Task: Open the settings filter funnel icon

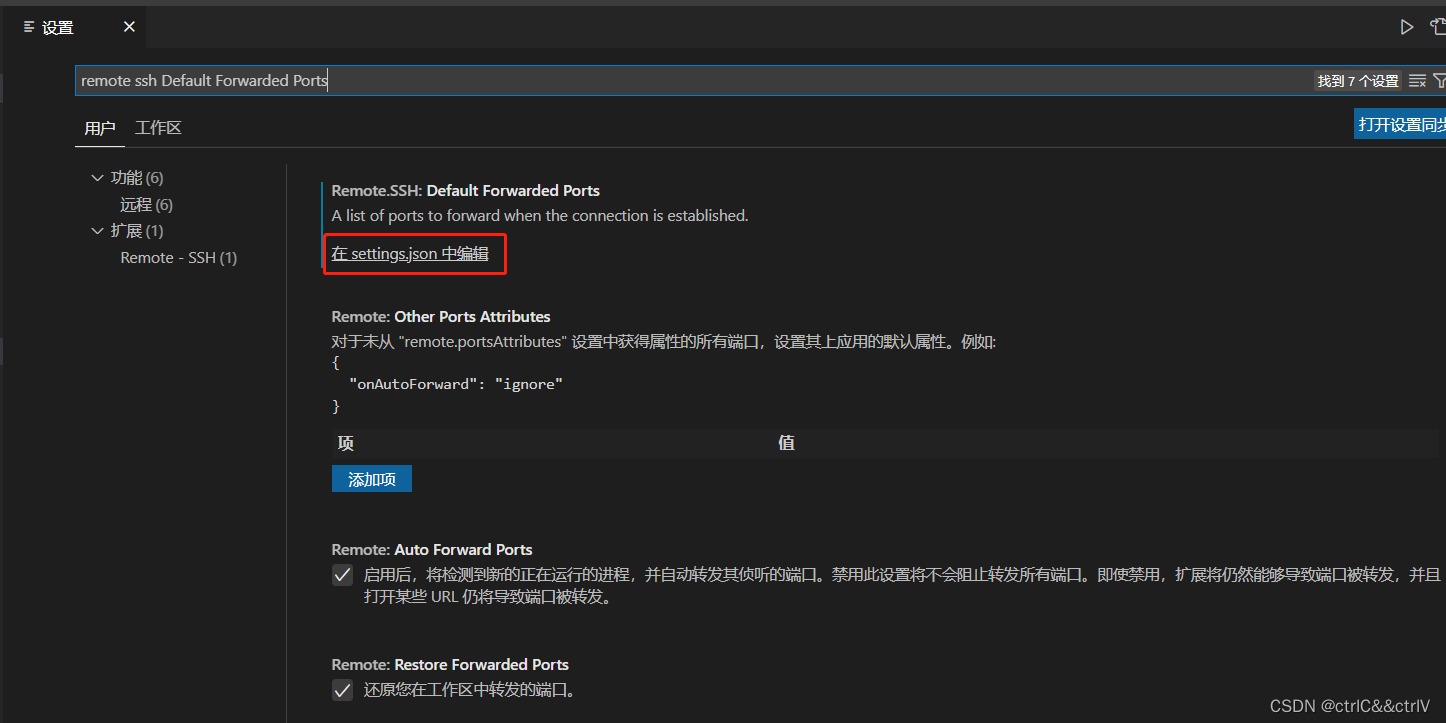Action: (x=1440, y=81)
